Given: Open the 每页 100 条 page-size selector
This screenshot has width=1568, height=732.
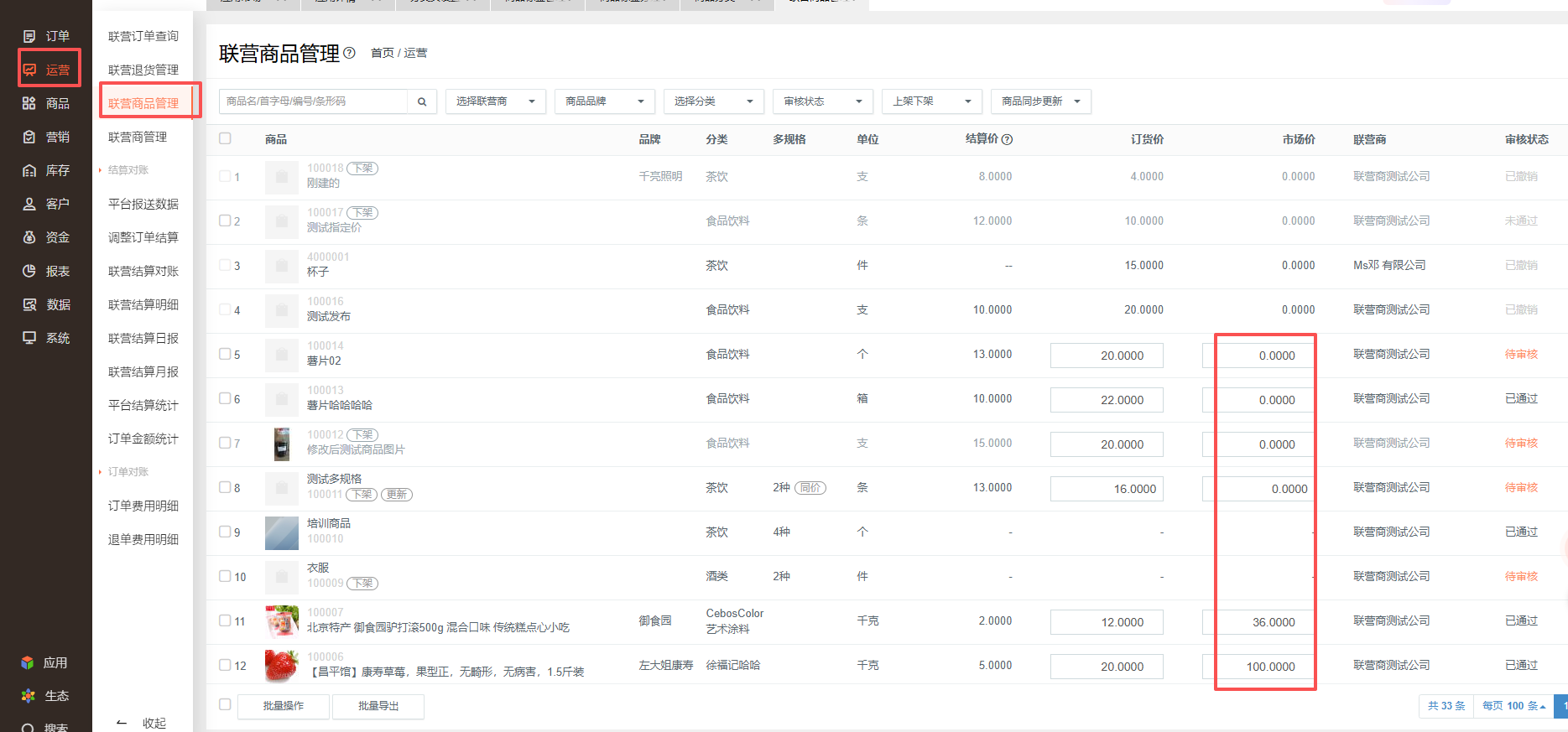Looking at the screenshot, I should tap(1513, 706).
